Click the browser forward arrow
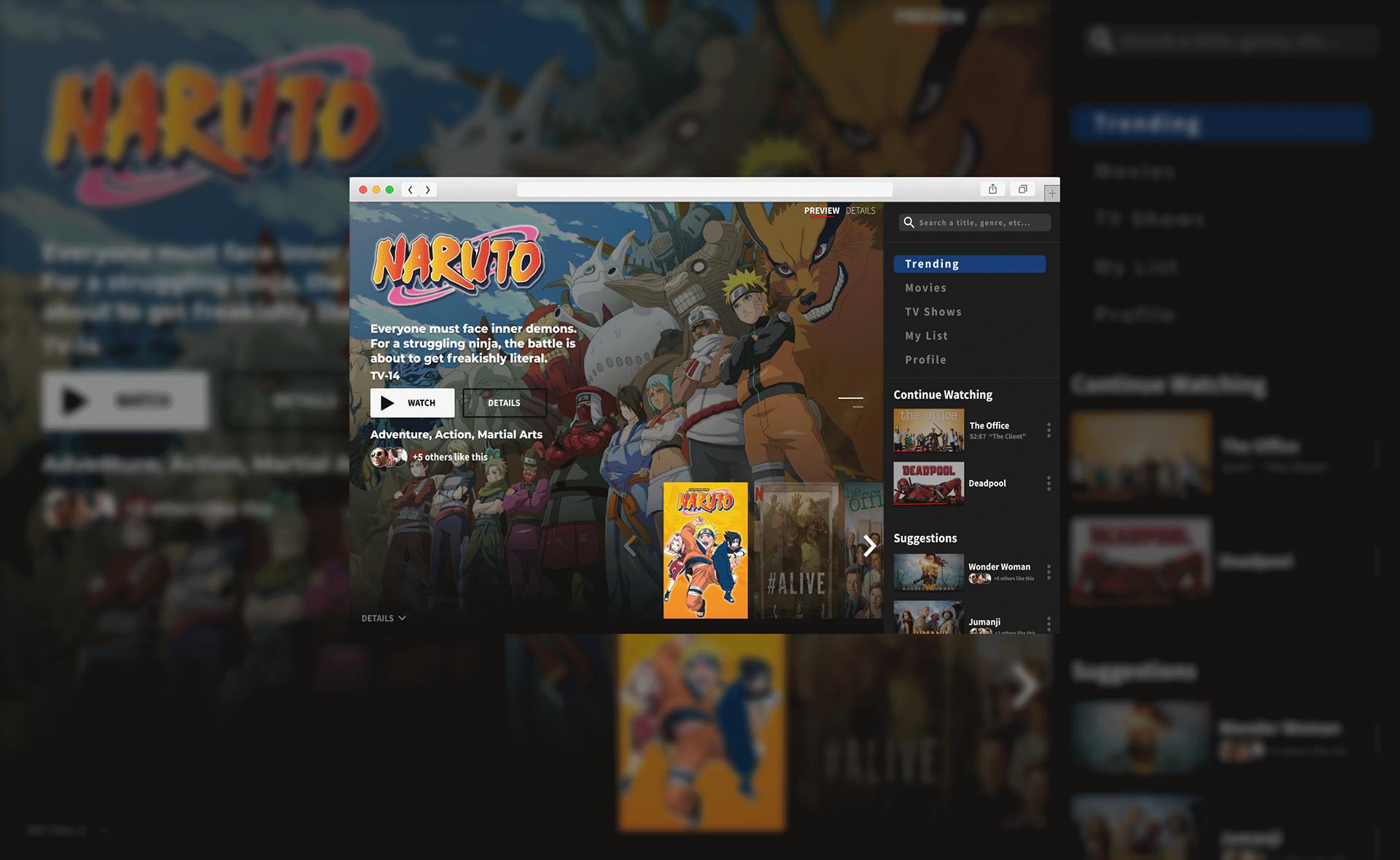Image resolution: width=1400 pixels, height=860 pixels. pos(428,190)
